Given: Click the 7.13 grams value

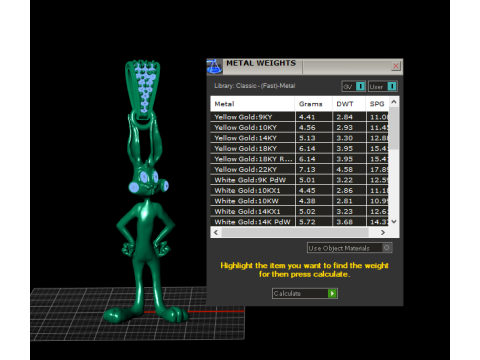Looking at the screenshot, I should [x=307, y=169].
